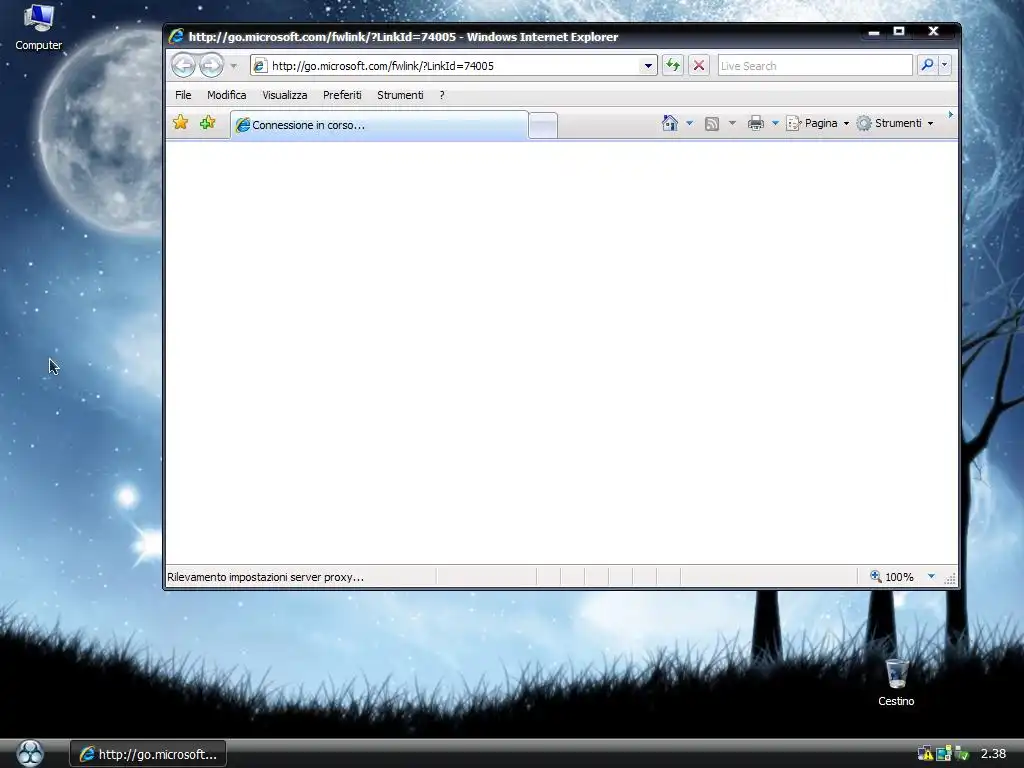Open the File menu
This screenshot has width=1024, height=768.
[x=183, y=95]
